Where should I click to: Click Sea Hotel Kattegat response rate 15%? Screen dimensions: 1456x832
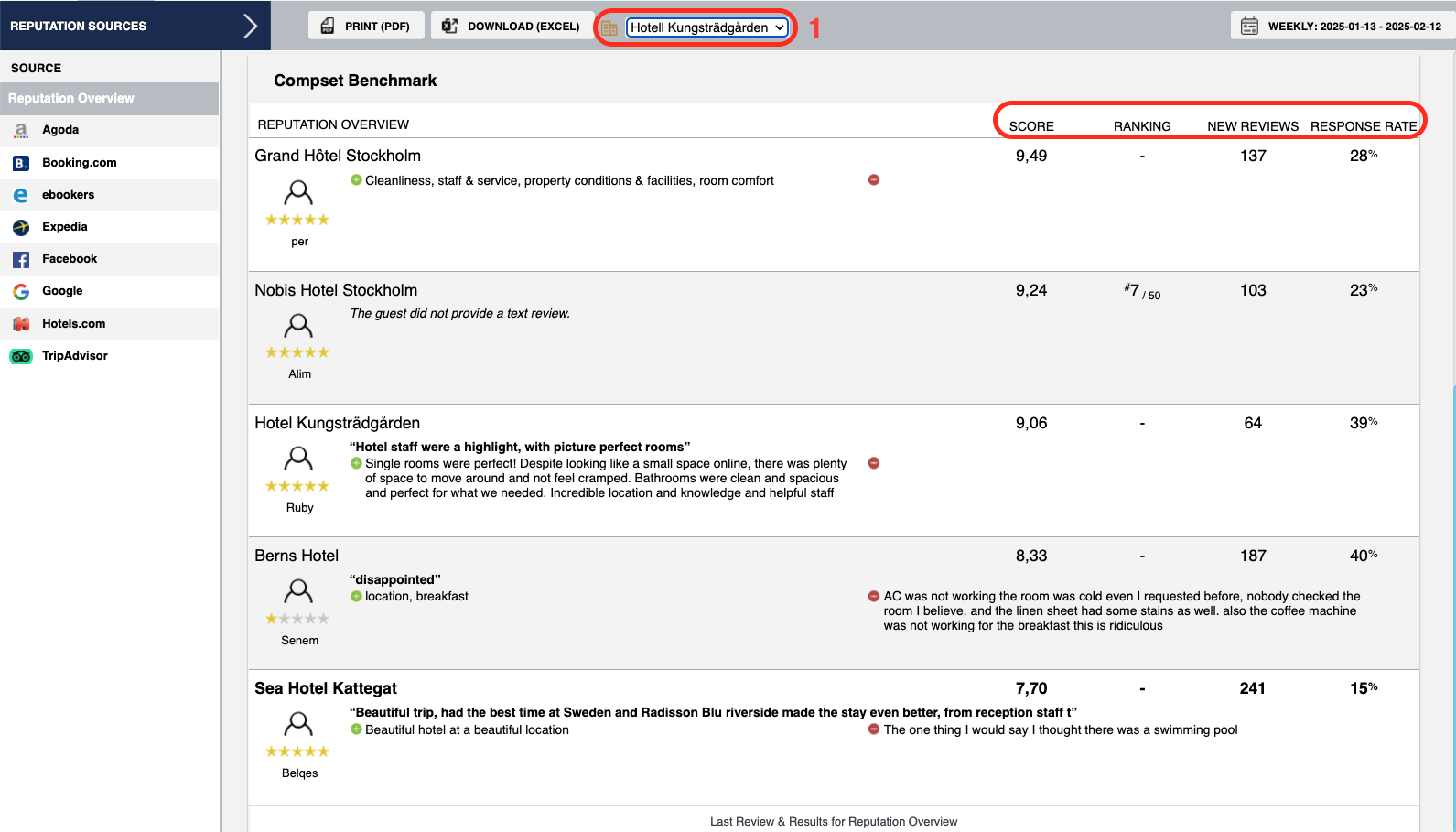(x=1364, y=688)
